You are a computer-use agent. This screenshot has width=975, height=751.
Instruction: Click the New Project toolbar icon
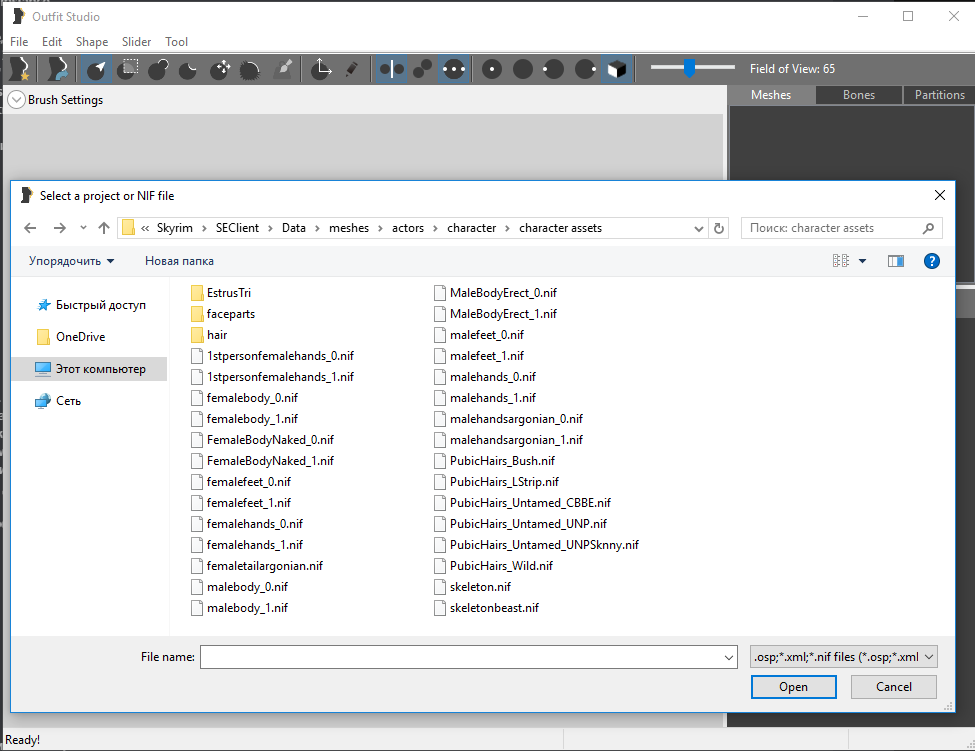(19, 69)
